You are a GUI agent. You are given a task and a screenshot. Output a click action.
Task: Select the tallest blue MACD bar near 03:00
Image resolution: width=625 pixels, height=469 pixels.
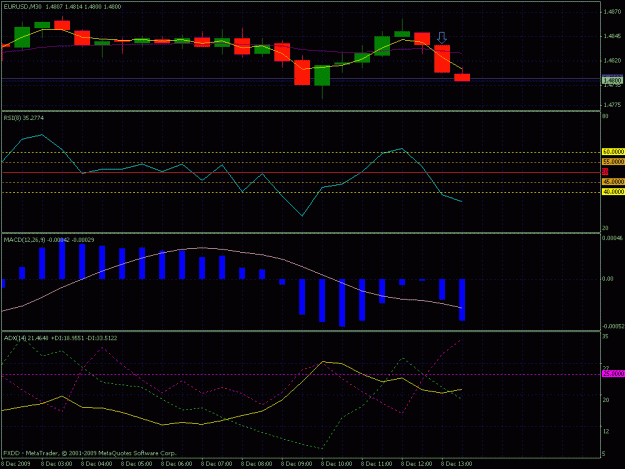62,259
